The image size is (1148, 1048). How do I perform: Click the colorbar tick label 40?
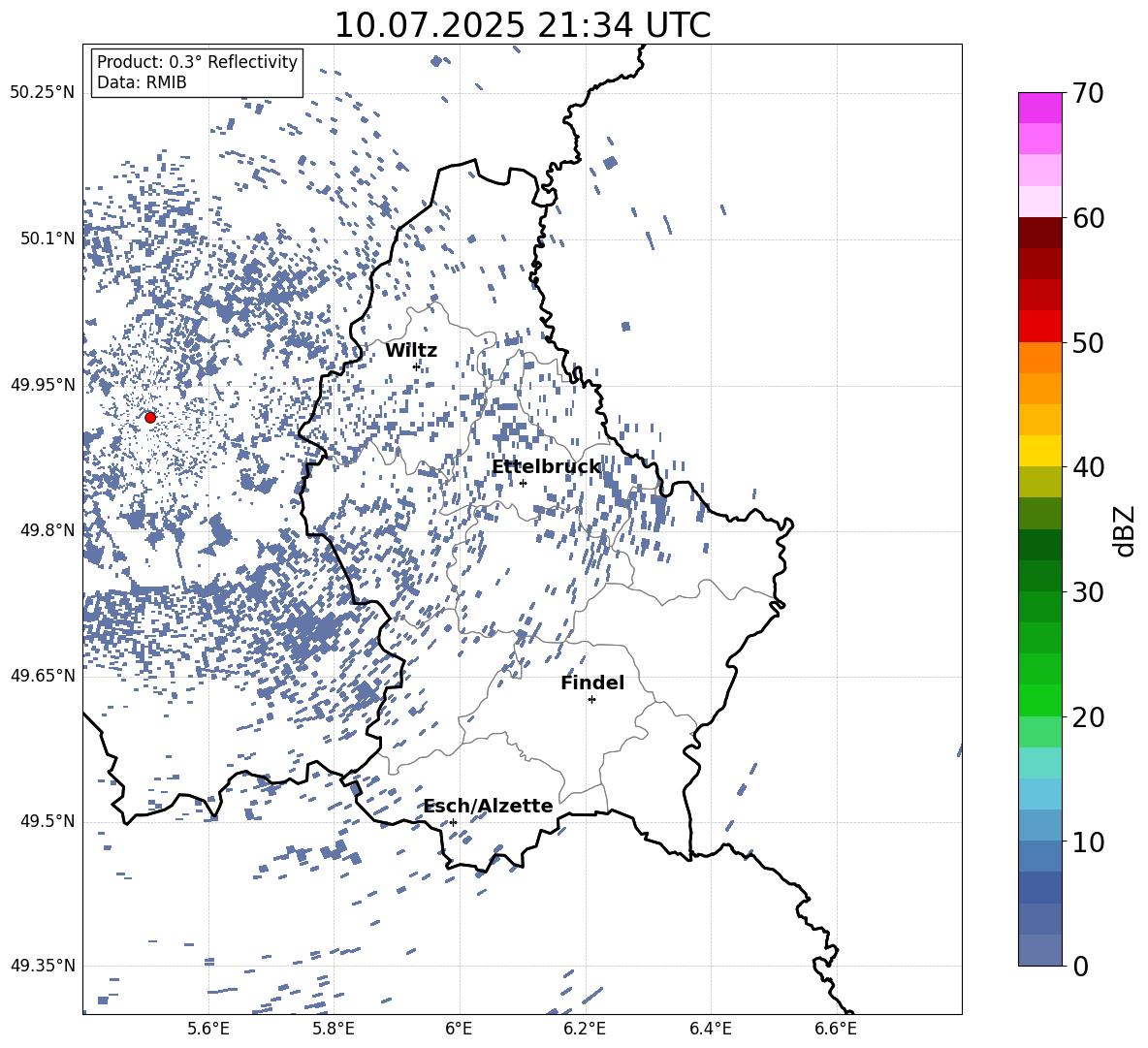click(1088, 467)
